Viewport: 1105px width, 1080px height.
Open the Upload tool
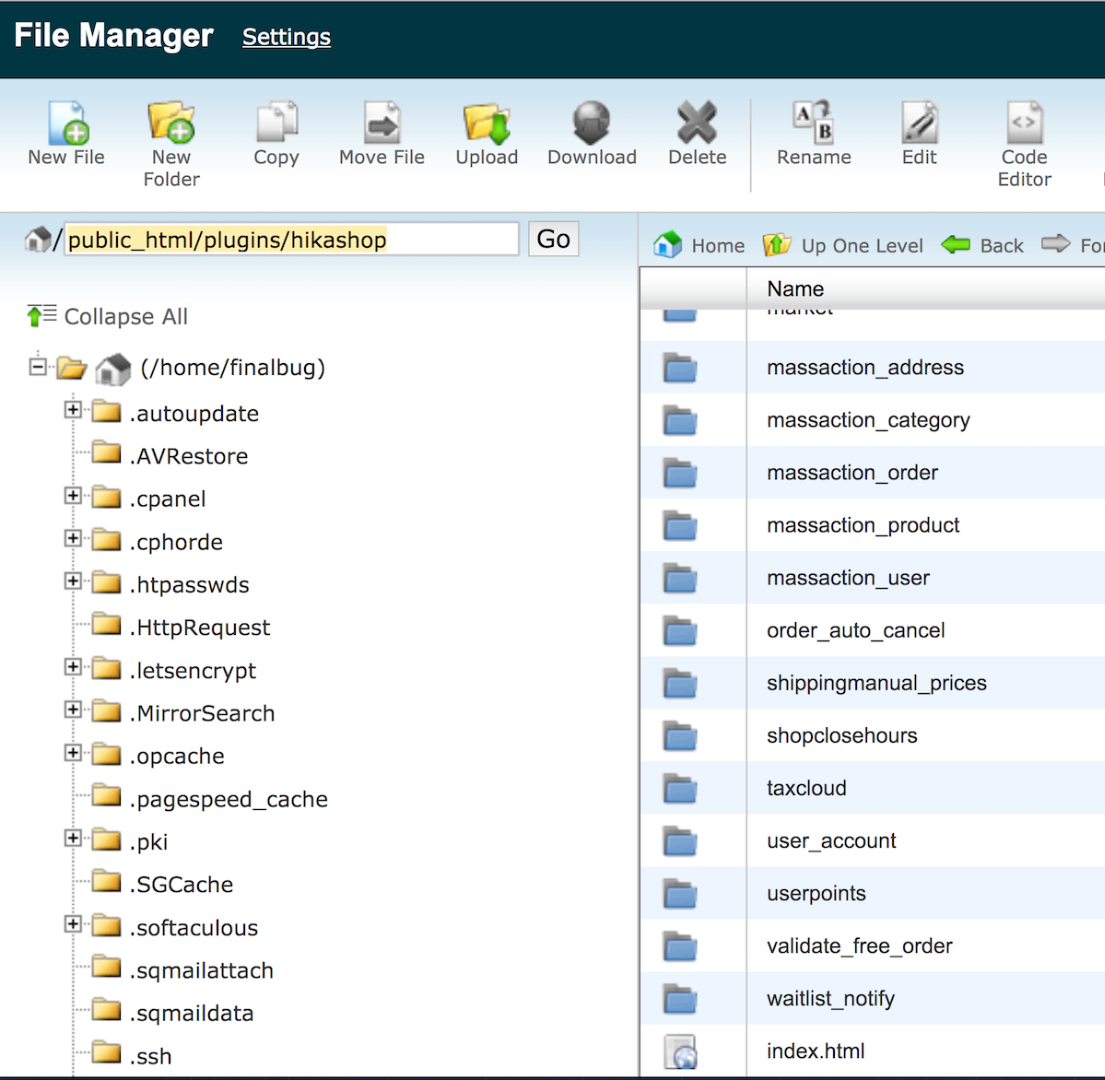click(486, 125)
